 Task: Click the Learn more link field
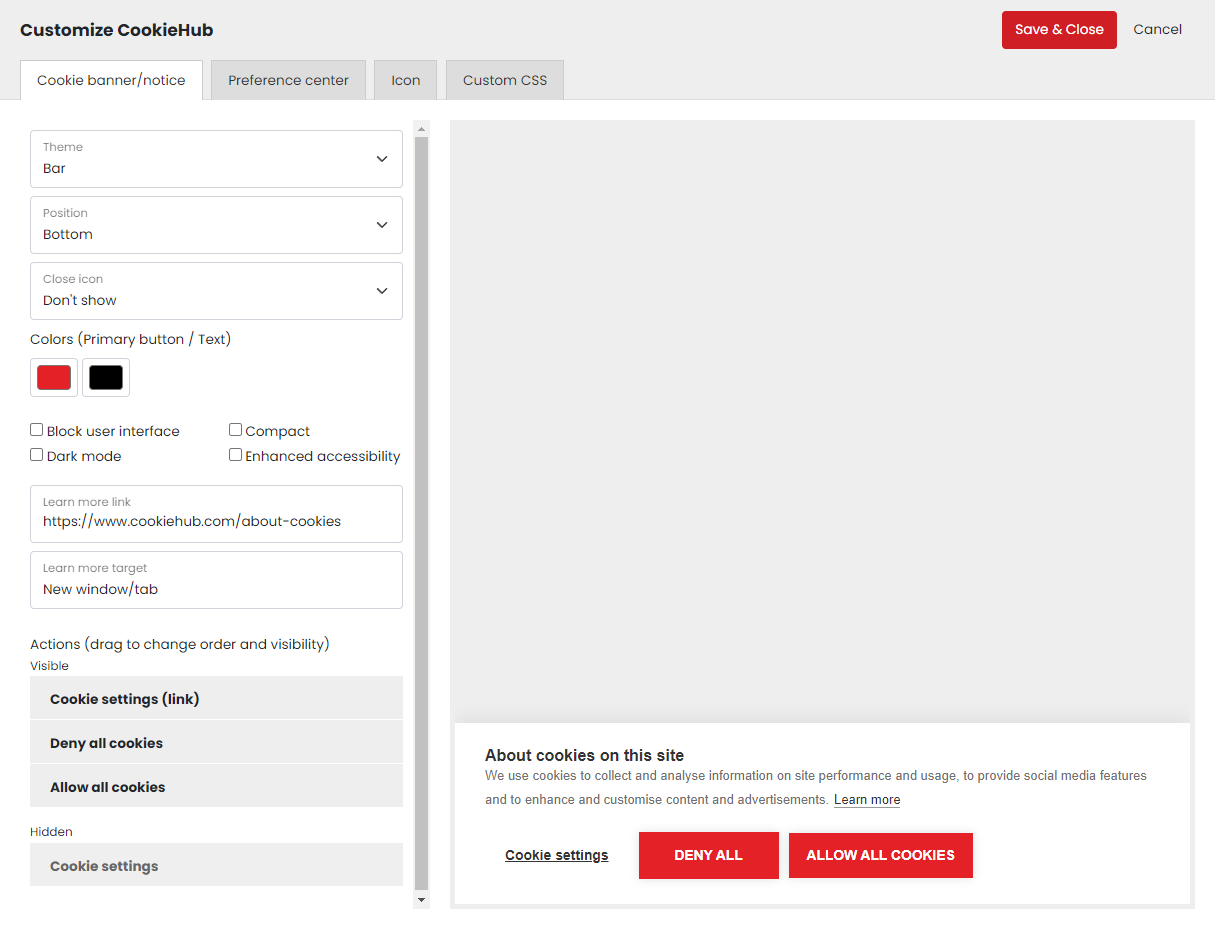point(216,514)
